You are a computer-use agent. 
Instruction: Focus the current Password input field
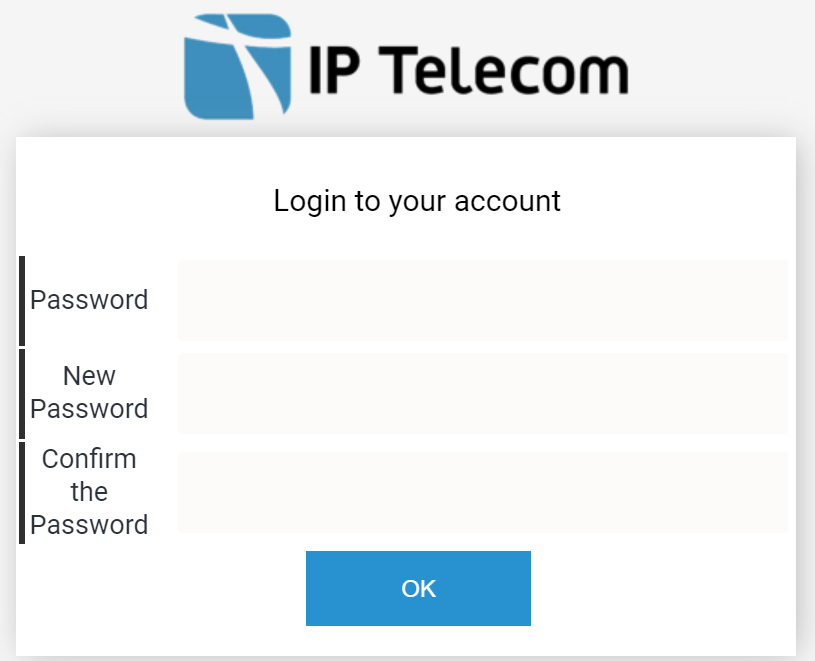483,300
